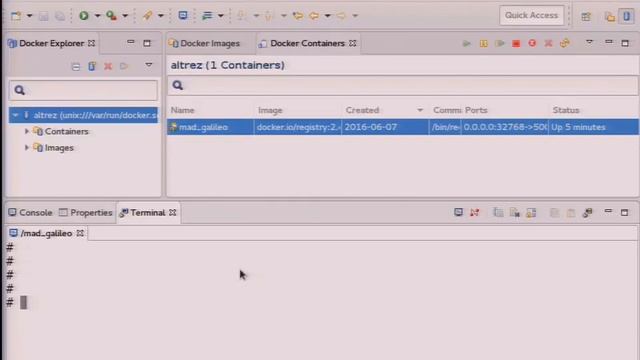The image size is (640, 360).
Task: Click the New wizard toolbar icon
Action: coord(16,16)
